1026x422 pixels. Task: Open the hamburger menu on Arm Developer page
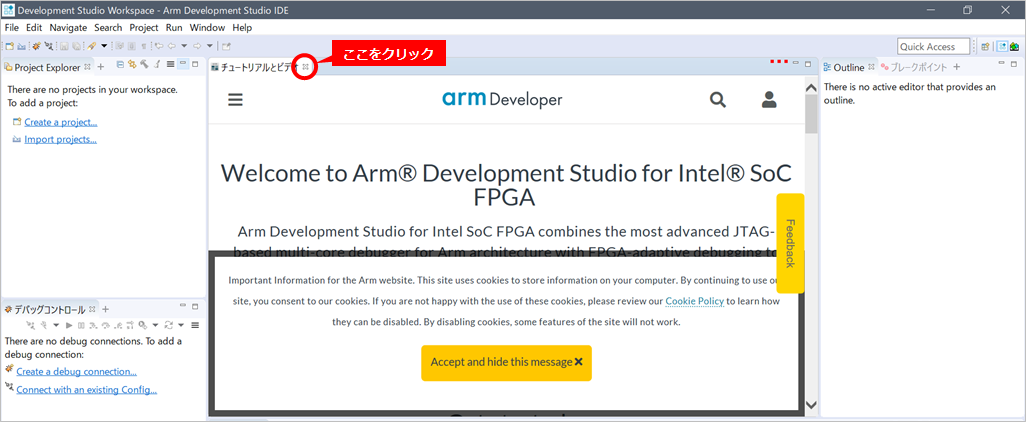pyautogui.click(x=235, y=99)
